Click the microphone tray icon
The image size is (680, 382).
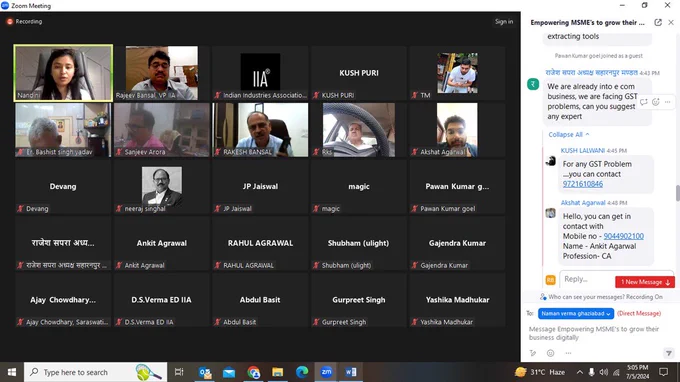(x=592, y=372)
